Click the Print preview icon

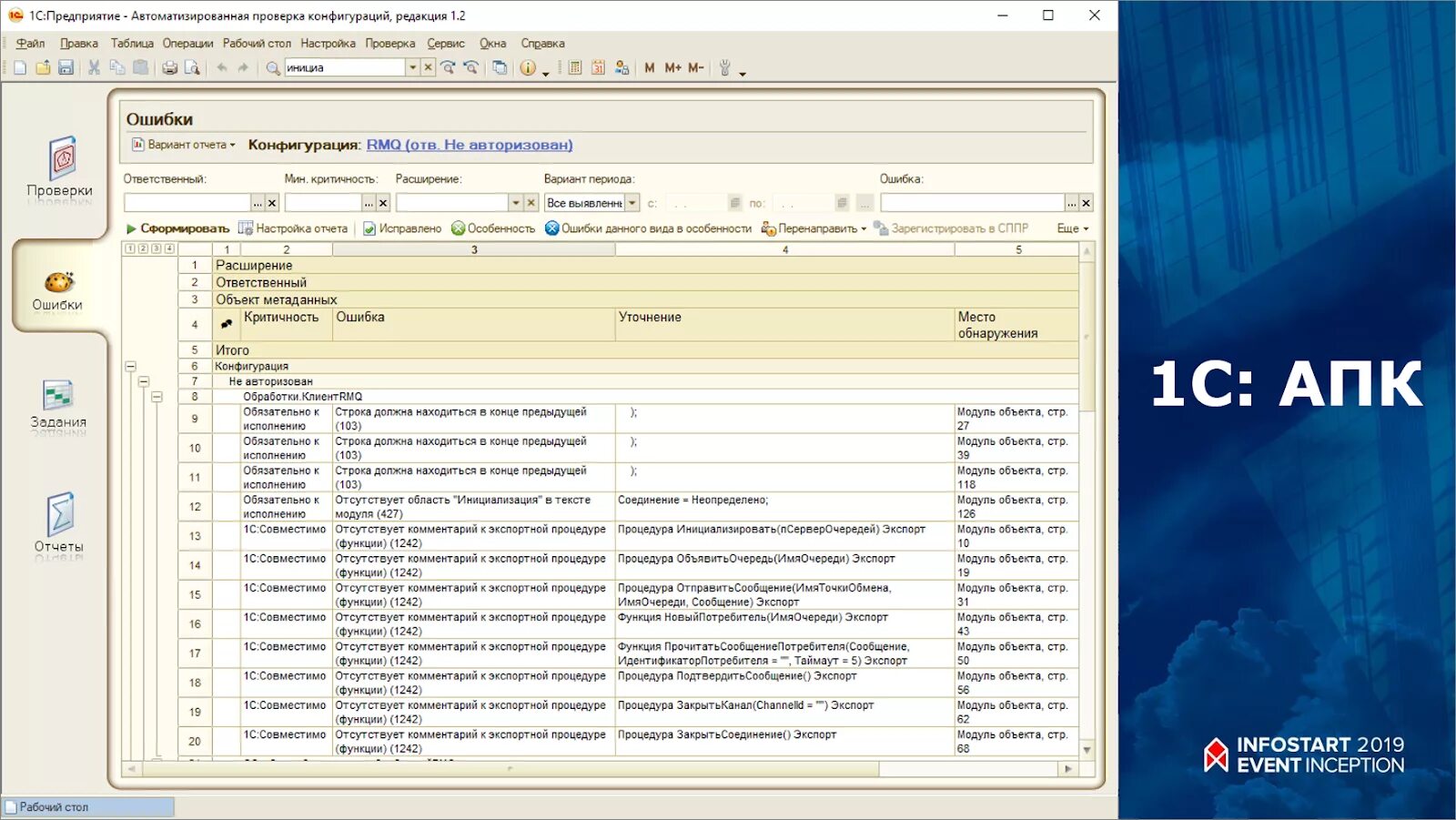(192, 67)
